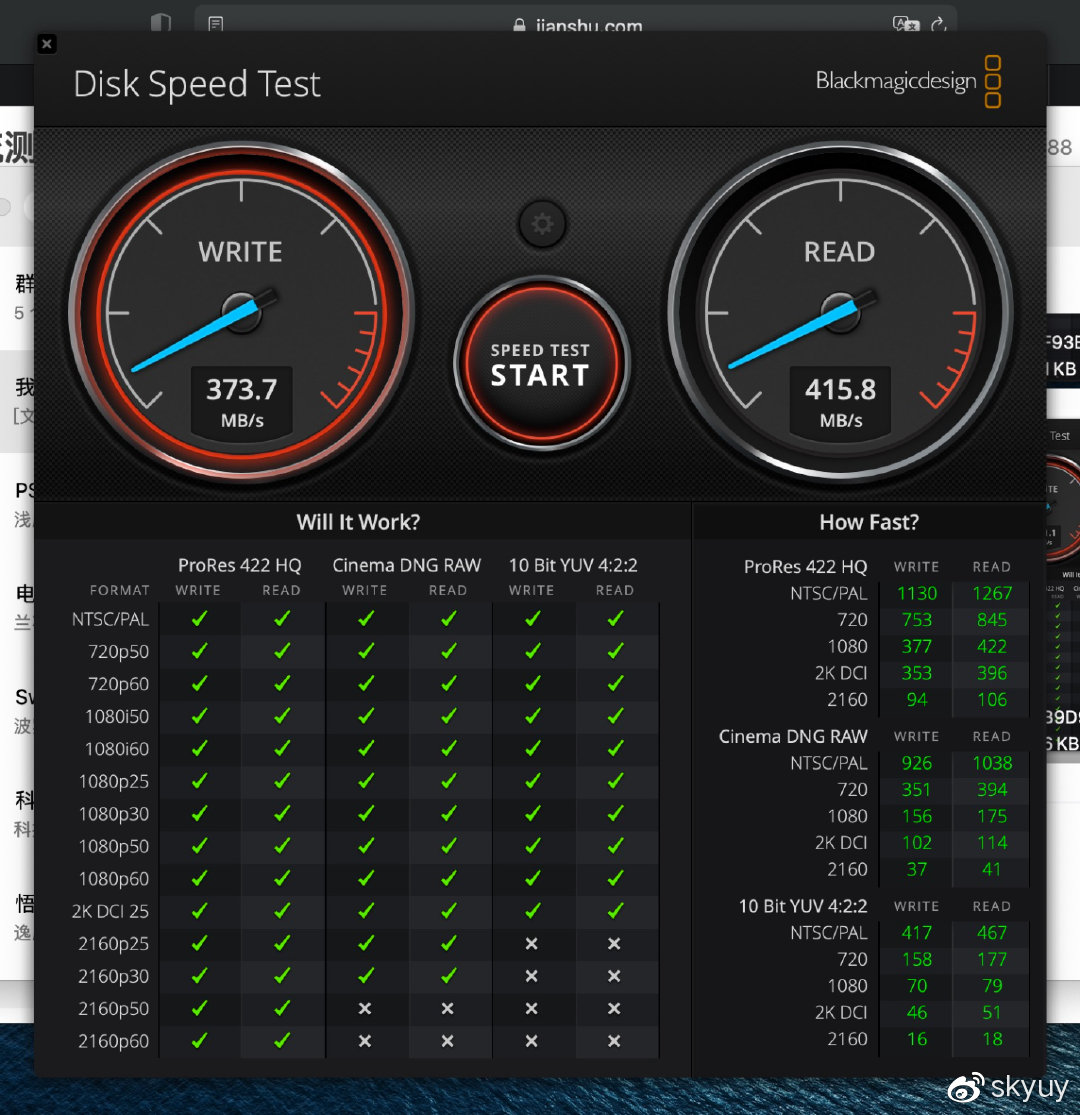Image resolution: width=1080 pixels, height=1115 pixels.
Task: Click the Speed Test Start button
Action: pos(541,363)
